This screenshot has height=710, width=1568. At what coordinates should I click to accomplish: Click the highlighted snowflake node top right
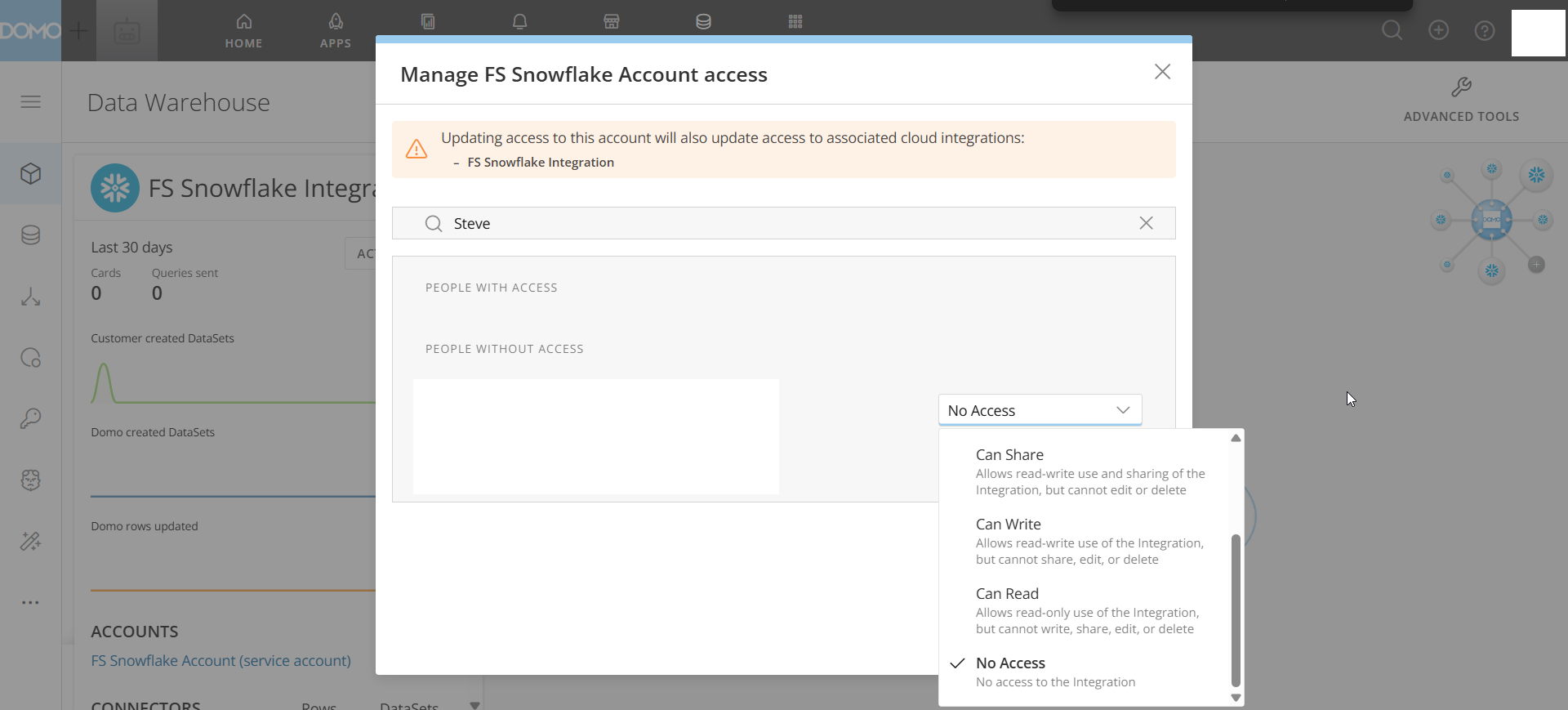coord(1536,175)
